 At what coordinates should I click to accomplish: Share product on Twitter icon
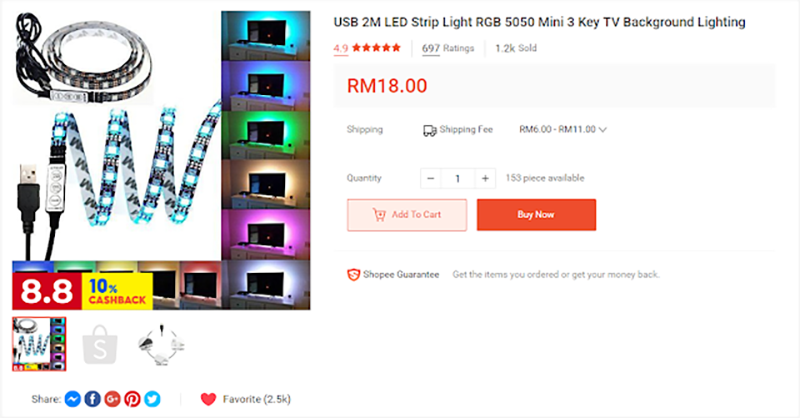point(152,399)
